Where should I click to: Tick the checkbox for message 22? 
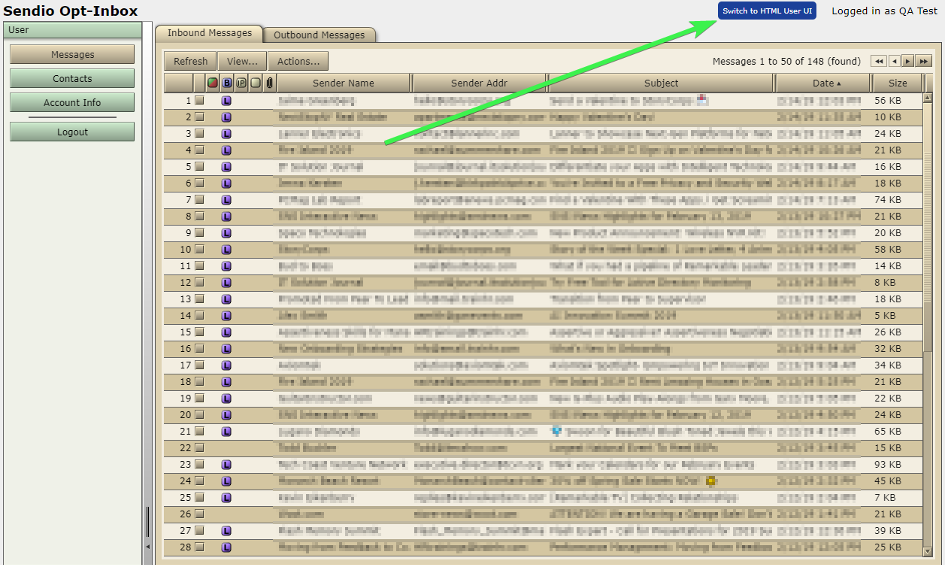200,448
